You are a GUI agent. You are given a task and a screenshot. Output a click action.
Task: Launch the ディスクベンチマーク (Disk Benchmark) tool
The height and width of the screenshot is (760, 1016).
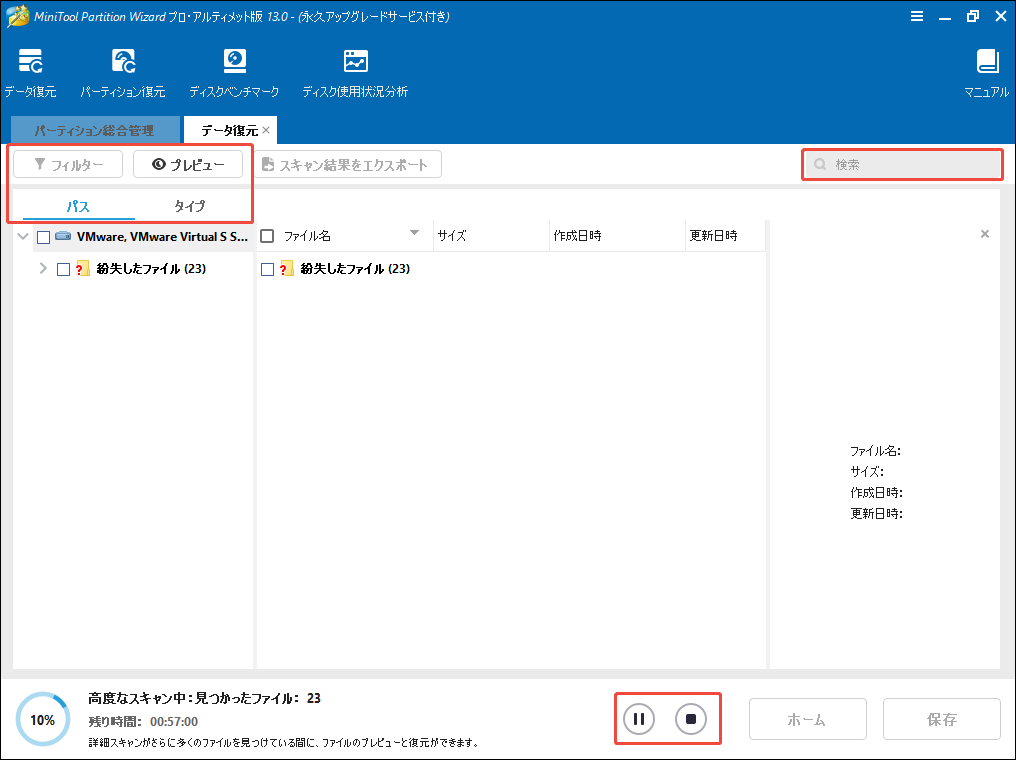point(234,70)
